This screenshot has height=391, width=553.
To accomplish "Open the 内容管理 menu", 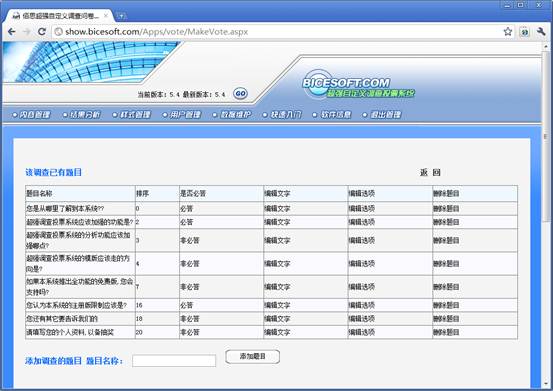I will [x=32, y=115].
